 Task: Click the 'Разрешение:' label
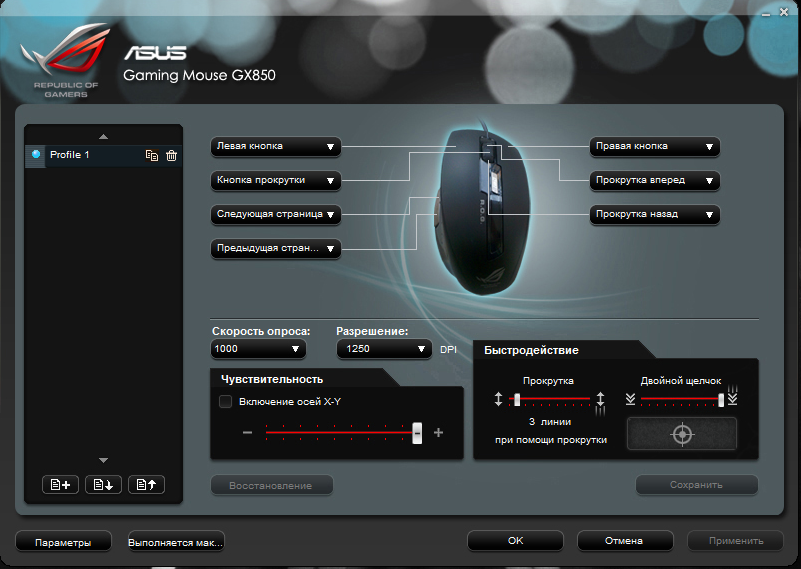(372, 331)
